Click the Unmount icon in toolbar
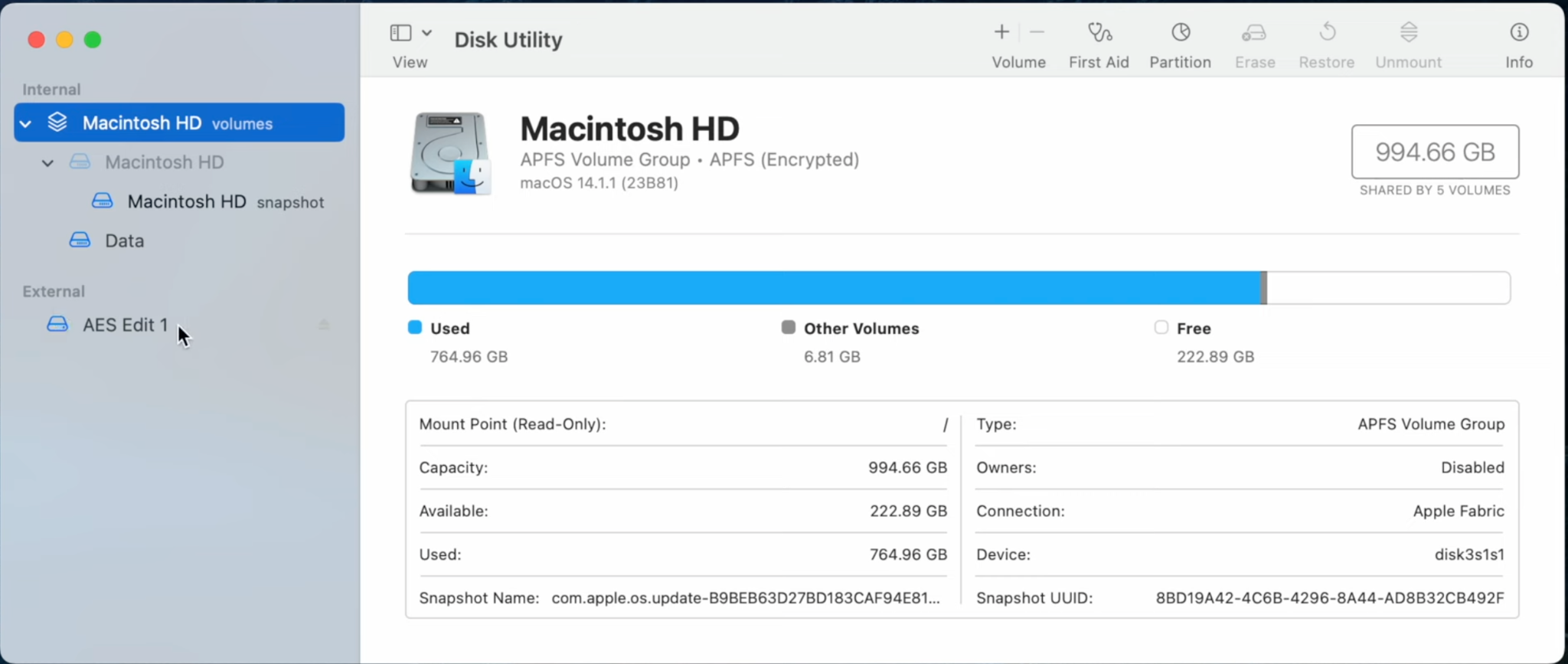This screenshot has height=664, width=1568. pos(1409,32)
